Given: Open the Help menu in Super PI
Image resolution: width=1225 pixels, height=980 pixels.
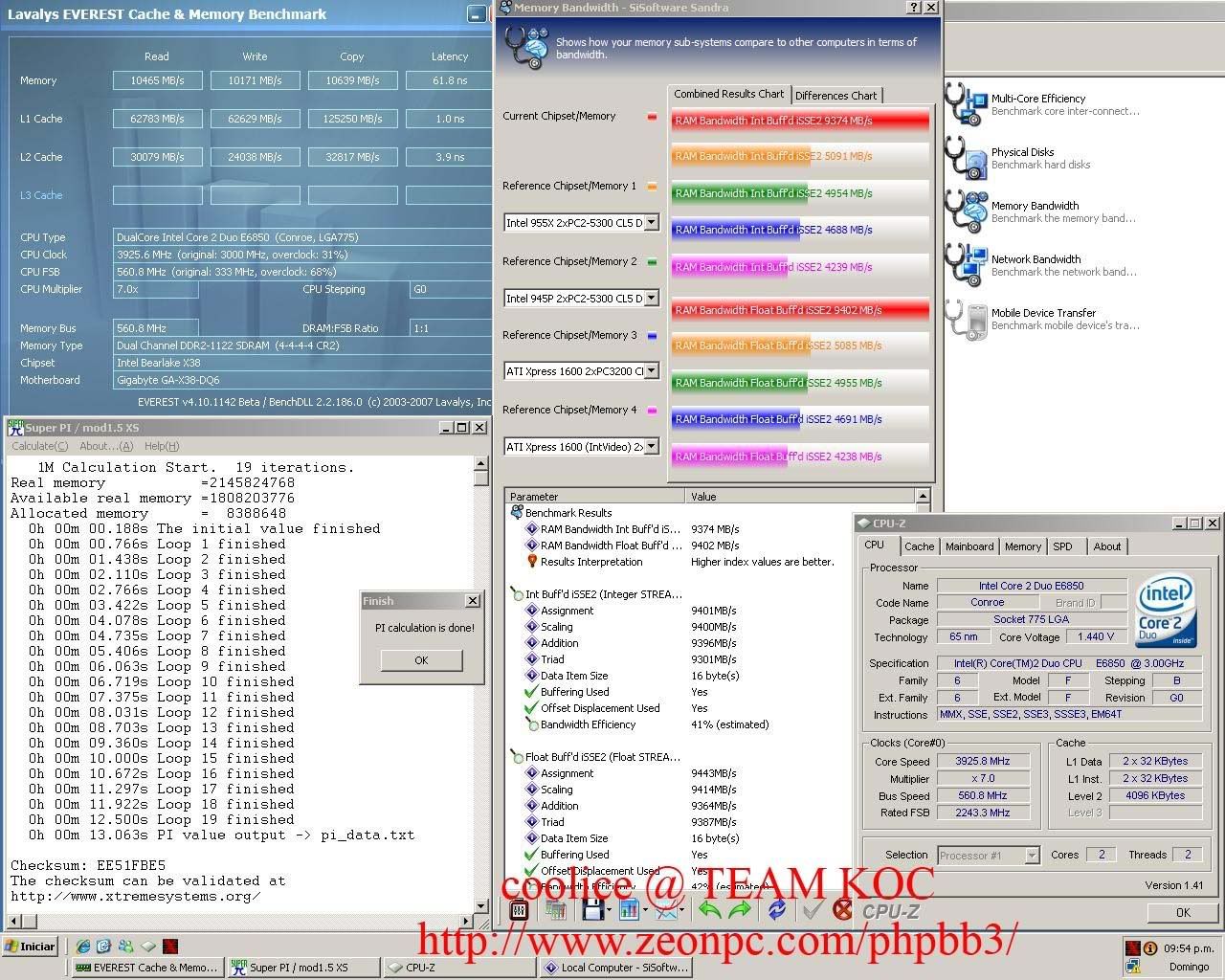Looking at the screenshot, I should 162,446.
